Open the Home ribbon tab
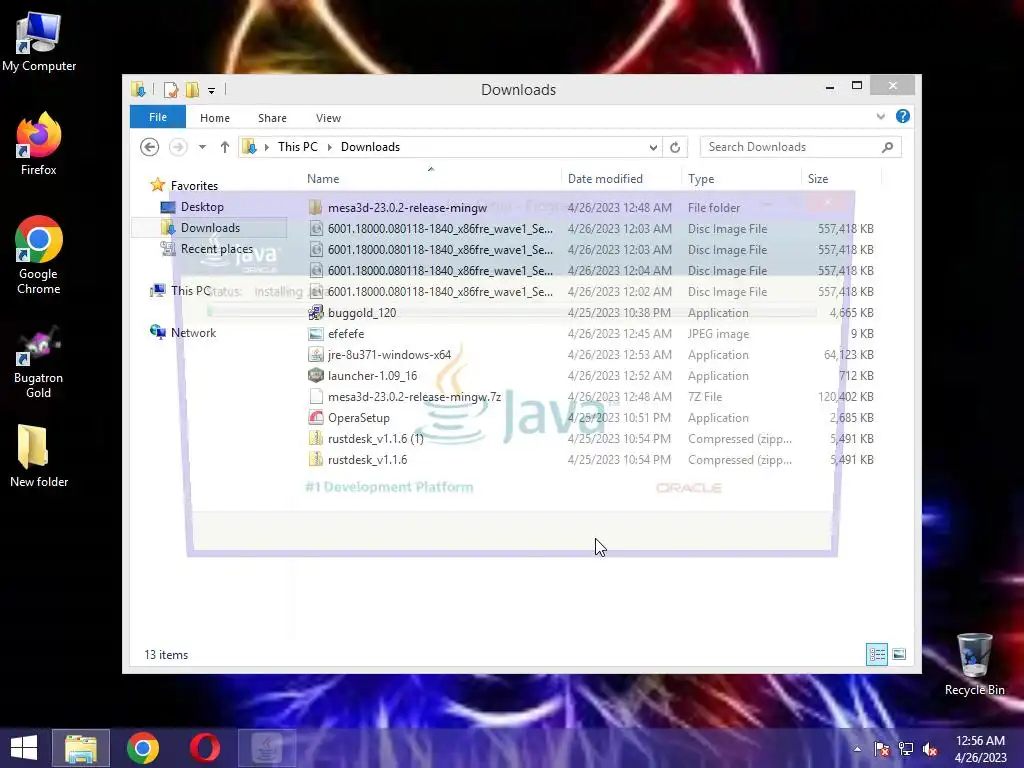 pos(215,118)
